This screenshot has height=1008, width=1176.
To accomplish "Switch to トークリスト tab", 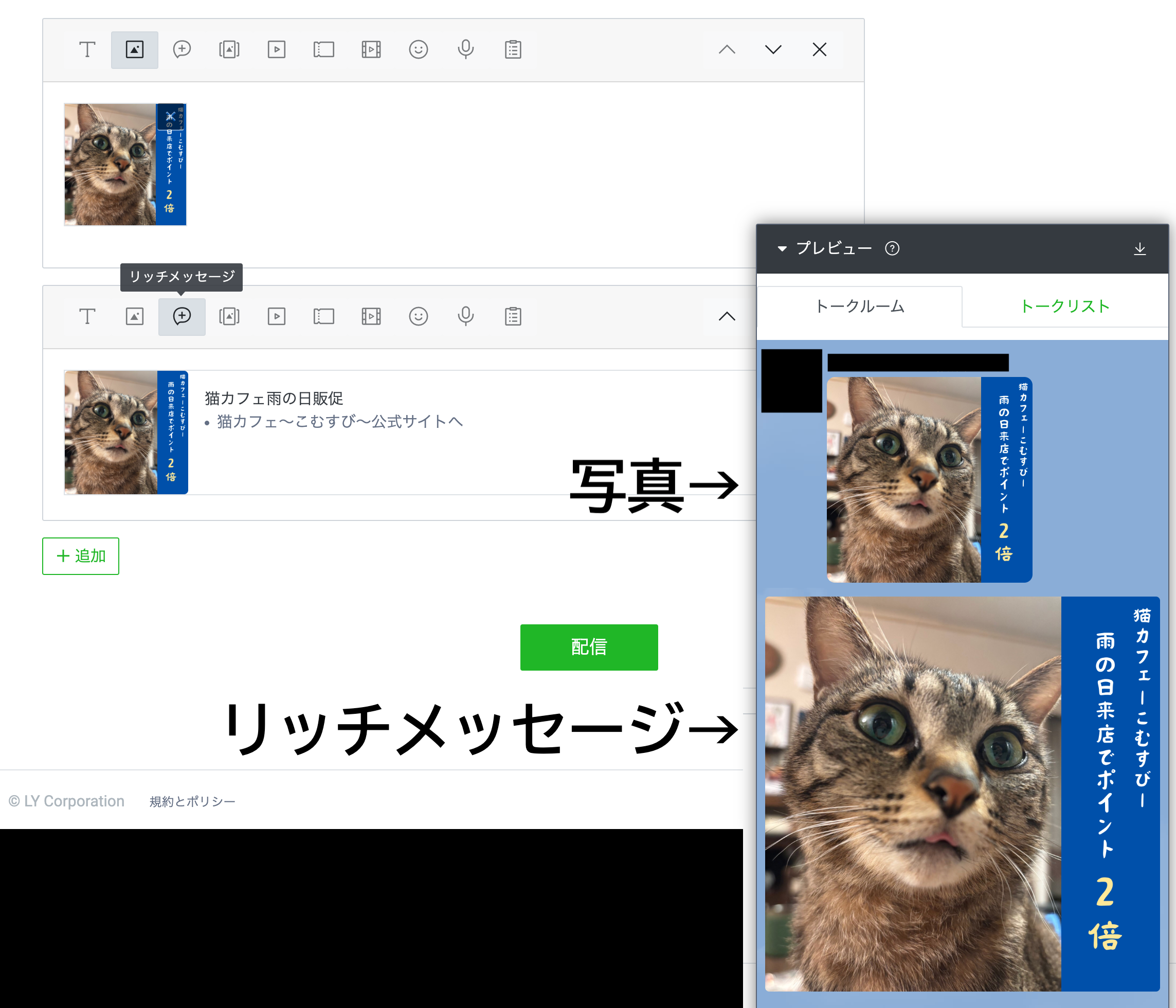I will click(x=1065, y=307).
